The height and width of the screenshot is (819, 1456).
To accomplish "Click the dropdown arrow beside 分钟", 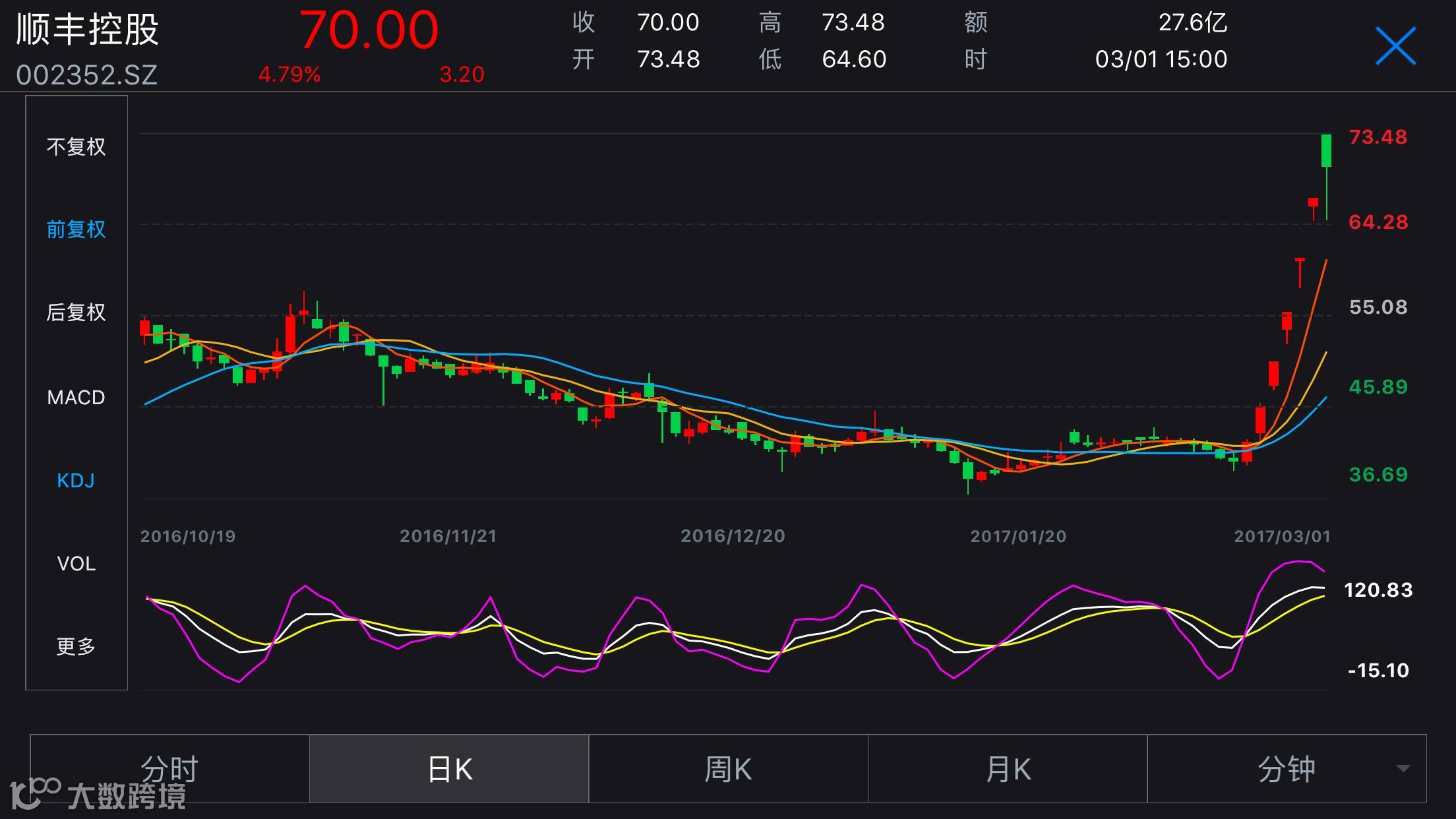I will point(1403,769).
